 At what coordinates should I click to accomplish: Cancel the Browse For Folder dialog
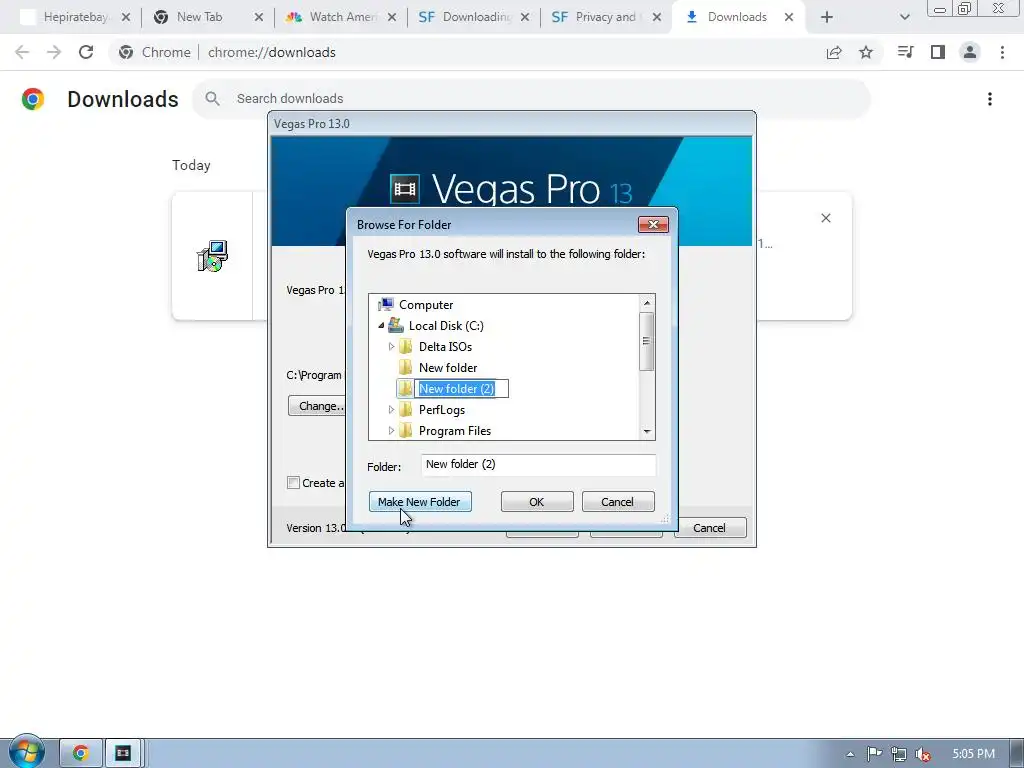coord(618,502)
